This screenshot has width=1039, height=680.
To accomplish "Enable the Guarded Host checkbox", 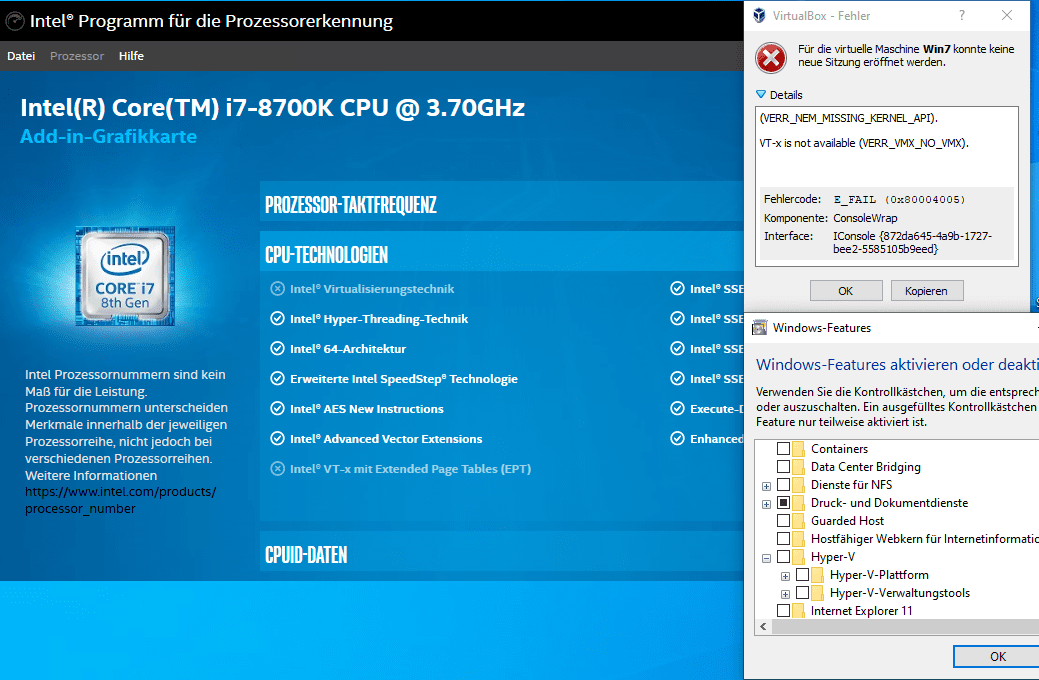I will (x=783, y=521).
